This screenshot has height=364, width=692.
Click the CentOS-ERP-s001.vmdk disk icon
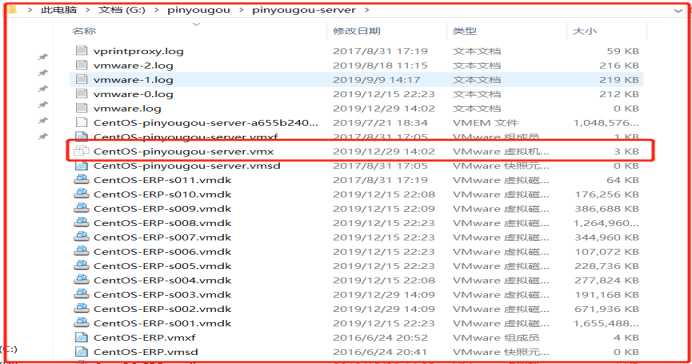click(82, 323)
